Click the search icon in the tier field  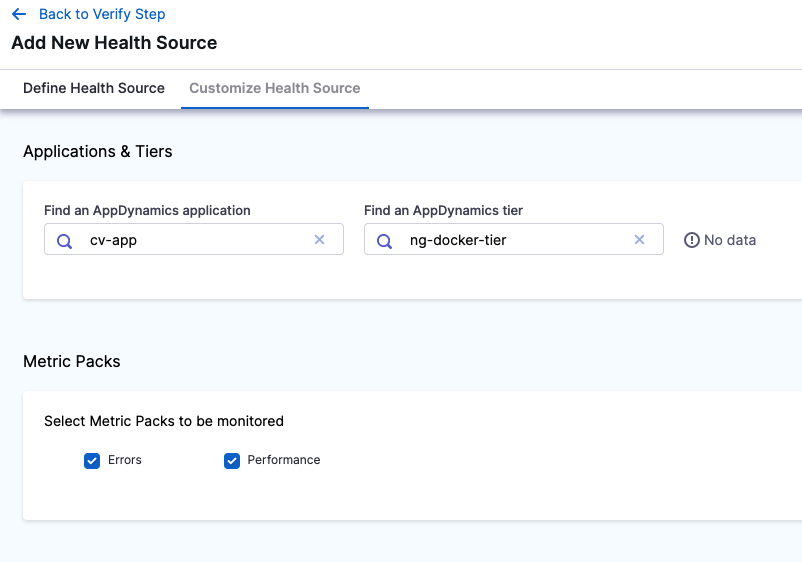tap(385, 240)
